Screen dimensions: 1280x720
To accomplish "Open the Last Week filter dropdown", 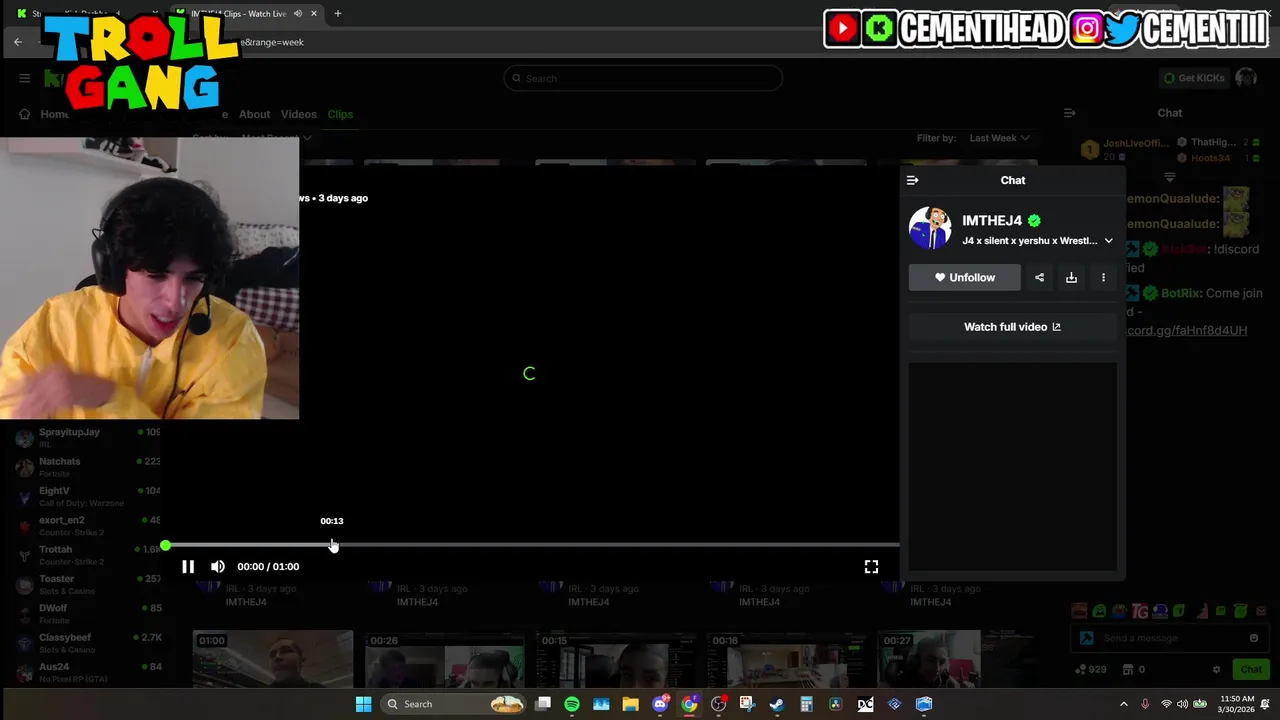I will pyautogui.click(x=998, y=138).
